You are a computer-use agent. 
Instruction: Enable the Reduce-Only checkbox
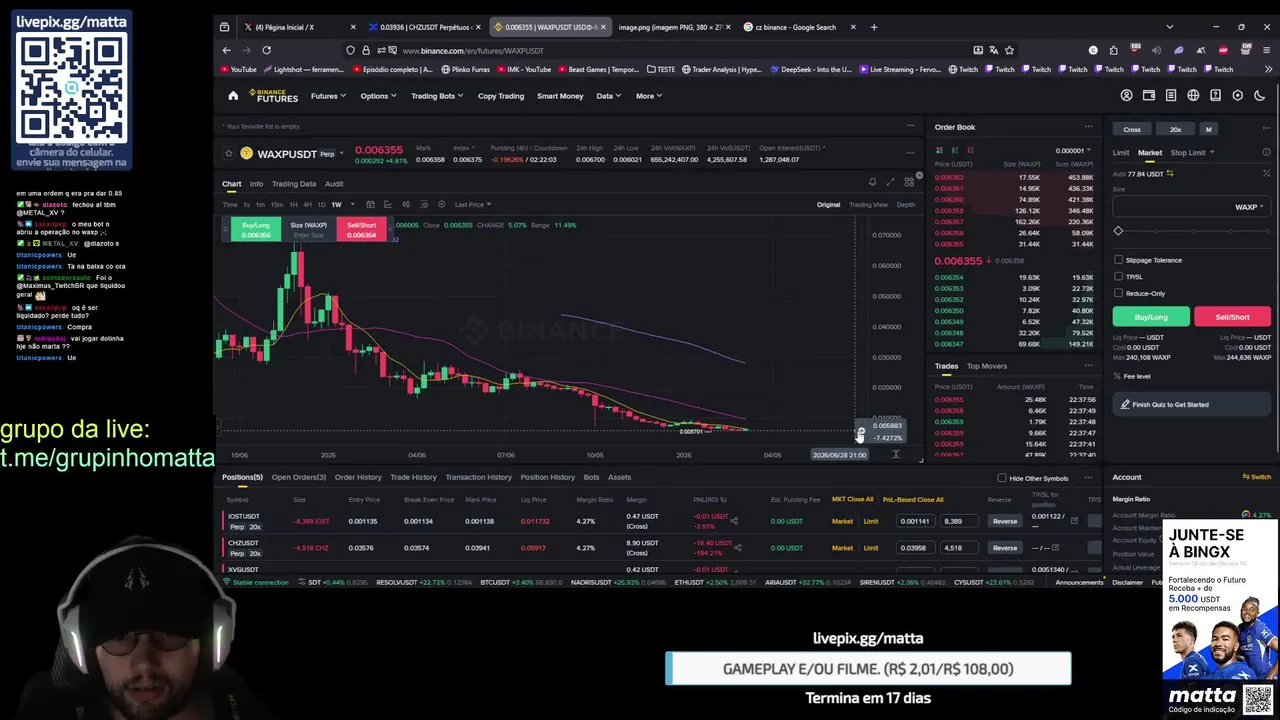(x=1118, y=294)
